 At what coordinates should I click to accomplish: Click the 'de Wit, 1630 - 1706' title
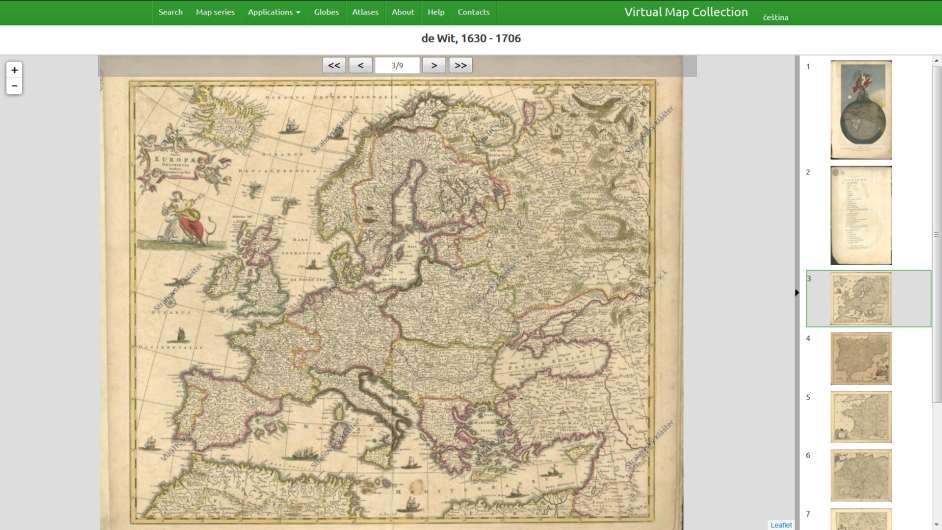click(471, 38)
